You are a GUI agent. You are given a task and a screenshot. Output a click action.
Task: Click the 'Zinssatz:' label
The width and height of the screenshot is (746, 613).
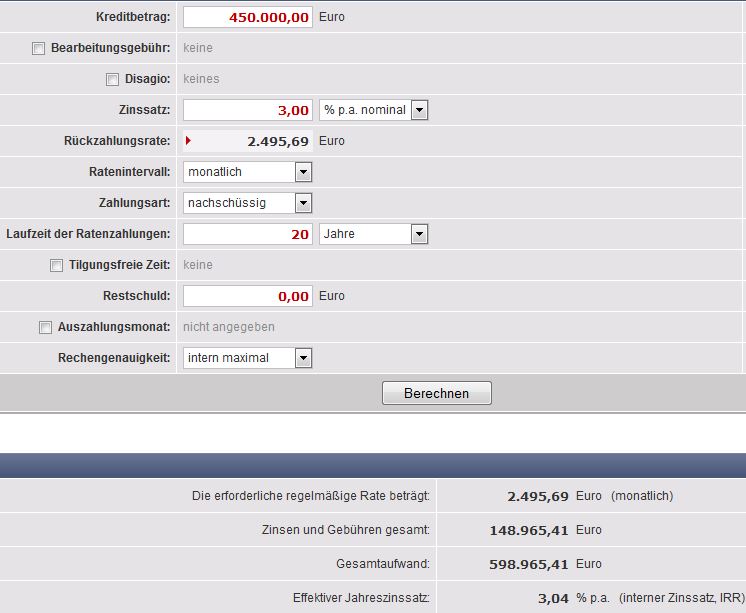[145, 110]
